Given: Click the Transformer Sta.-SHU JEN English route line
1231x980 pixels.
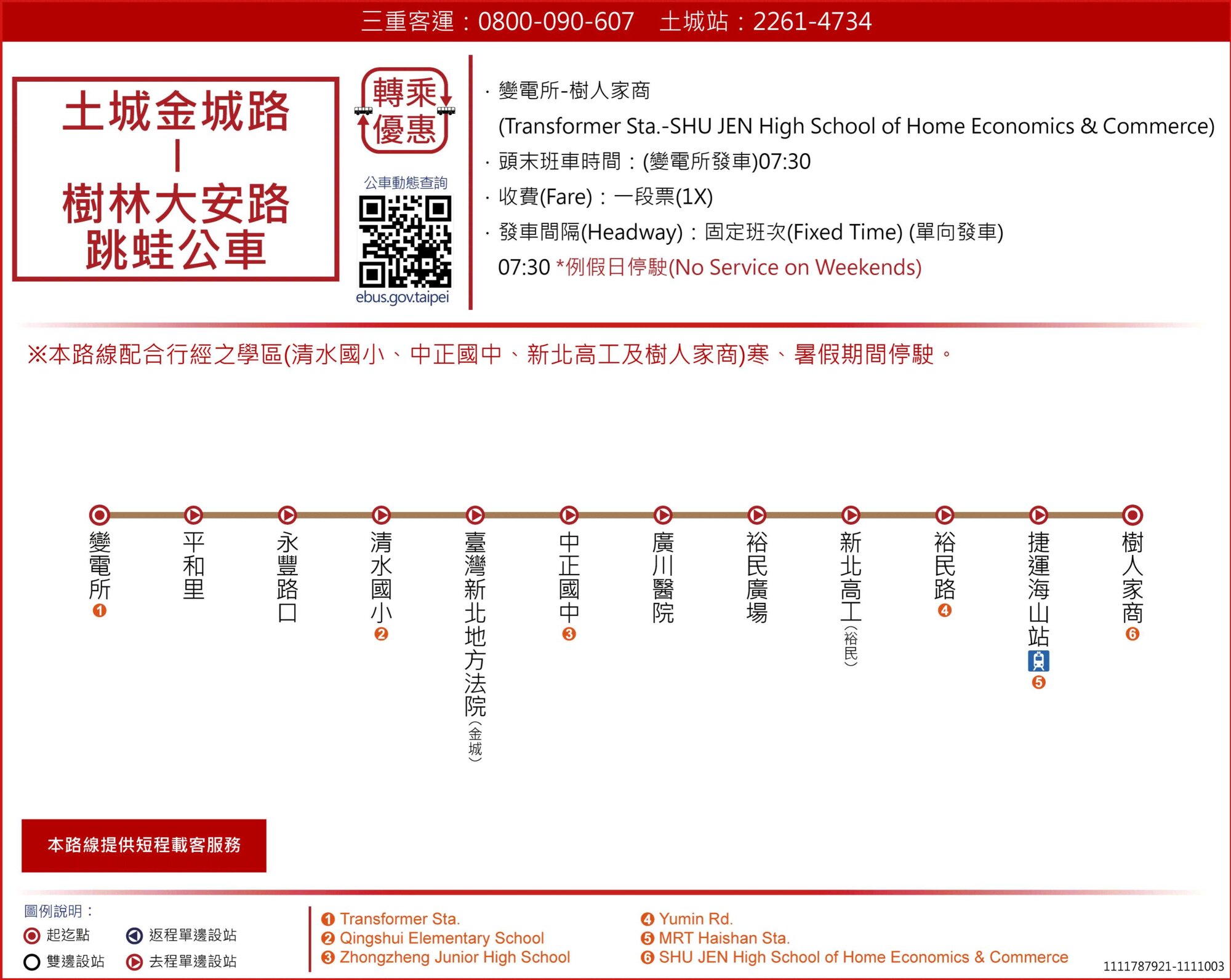Looking at the screenshot, I should [x=856, y=126].
